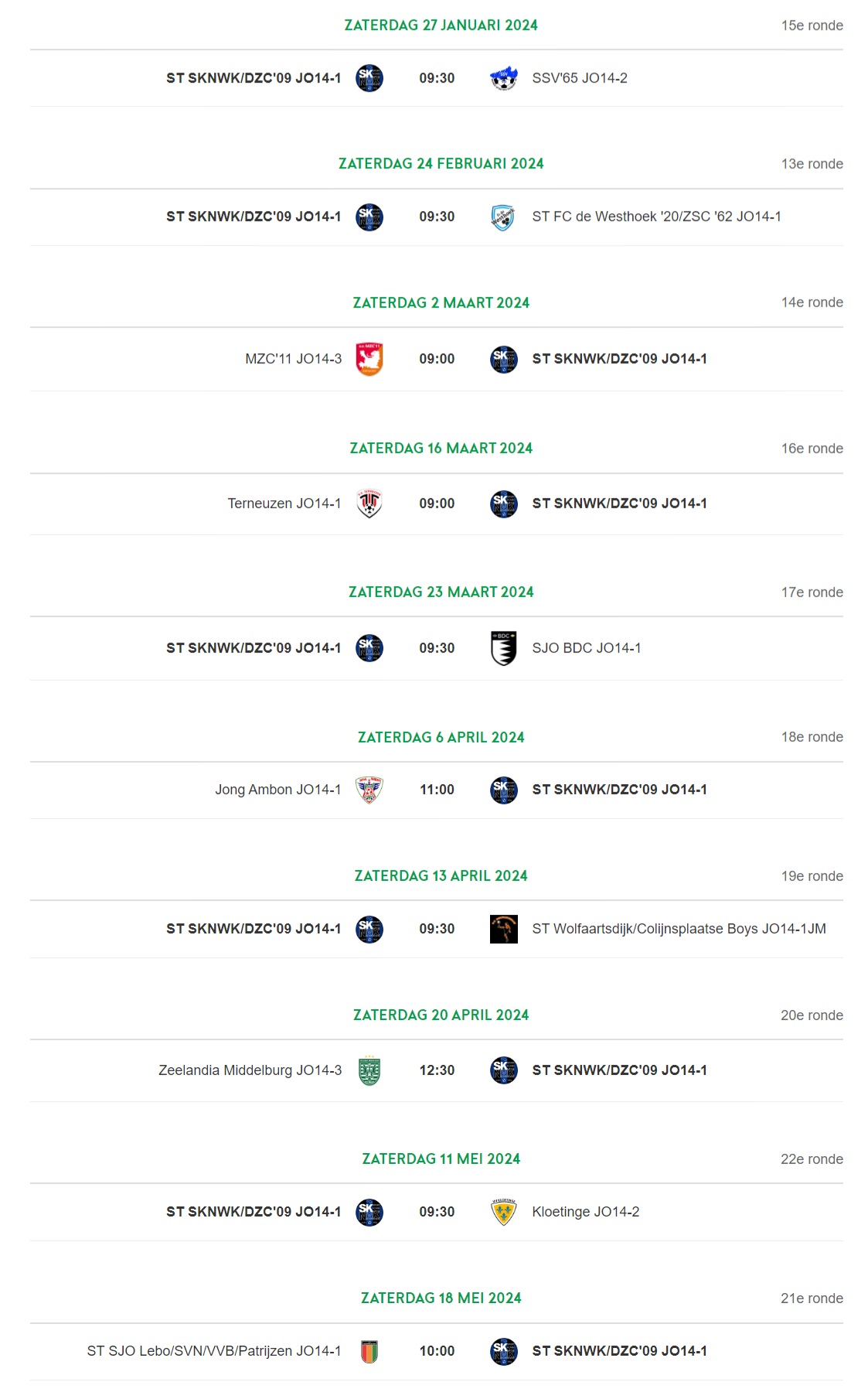Click the Jong Ambon club crest

coord(369,790)
